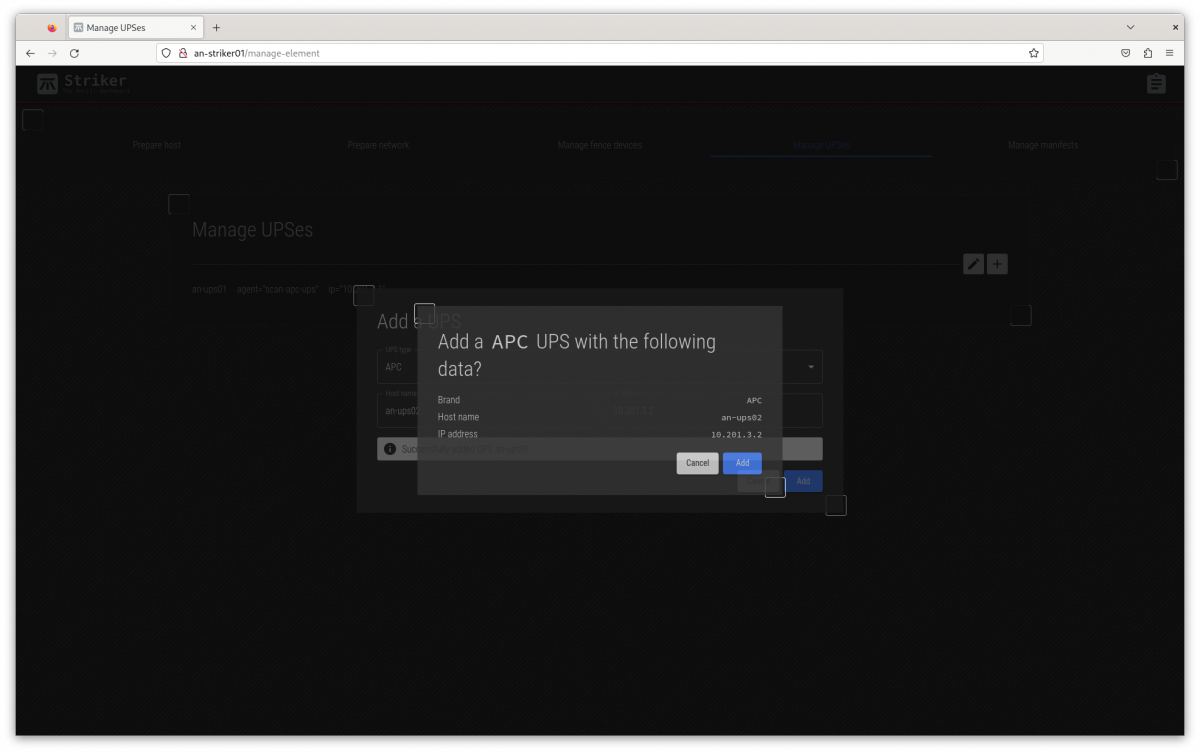Image resolution: width=1200 pixels, height=753 pixels.
Task: Click the Striker logo icon
Action: [x=47, y=84]
